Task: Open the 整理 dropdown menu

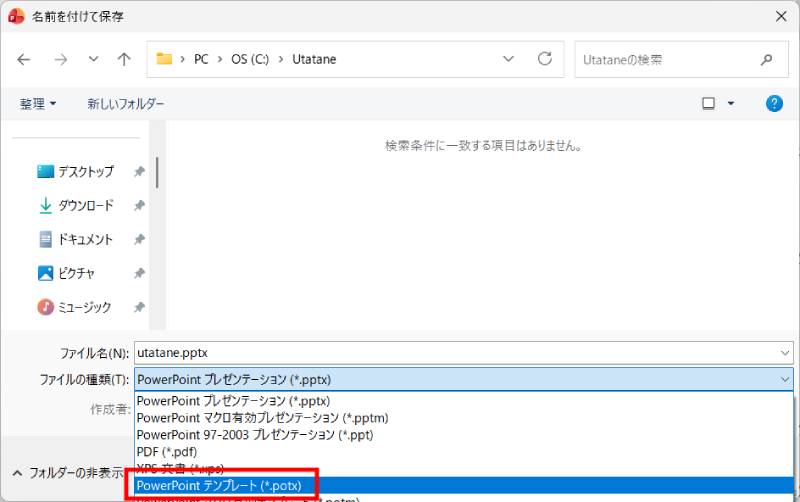Action: [38, 103]
